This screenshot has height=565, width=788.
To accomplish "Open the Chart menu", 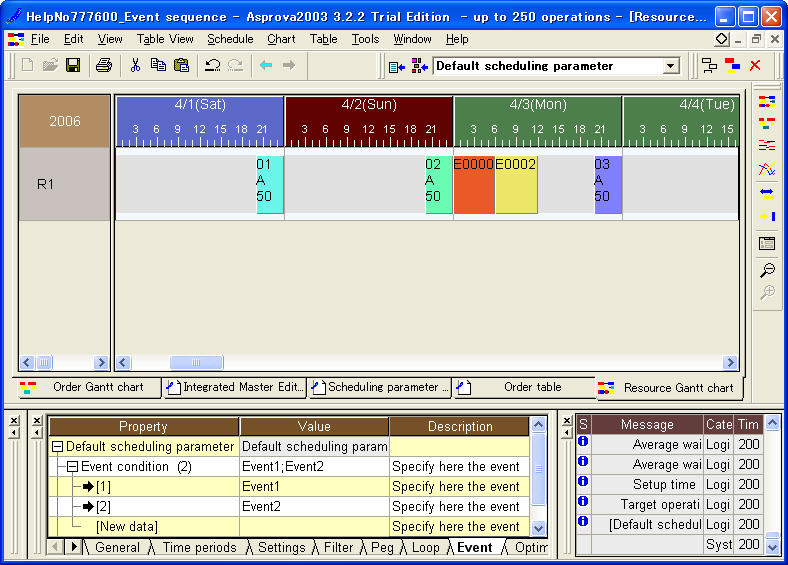I will (x=281, y=39).
